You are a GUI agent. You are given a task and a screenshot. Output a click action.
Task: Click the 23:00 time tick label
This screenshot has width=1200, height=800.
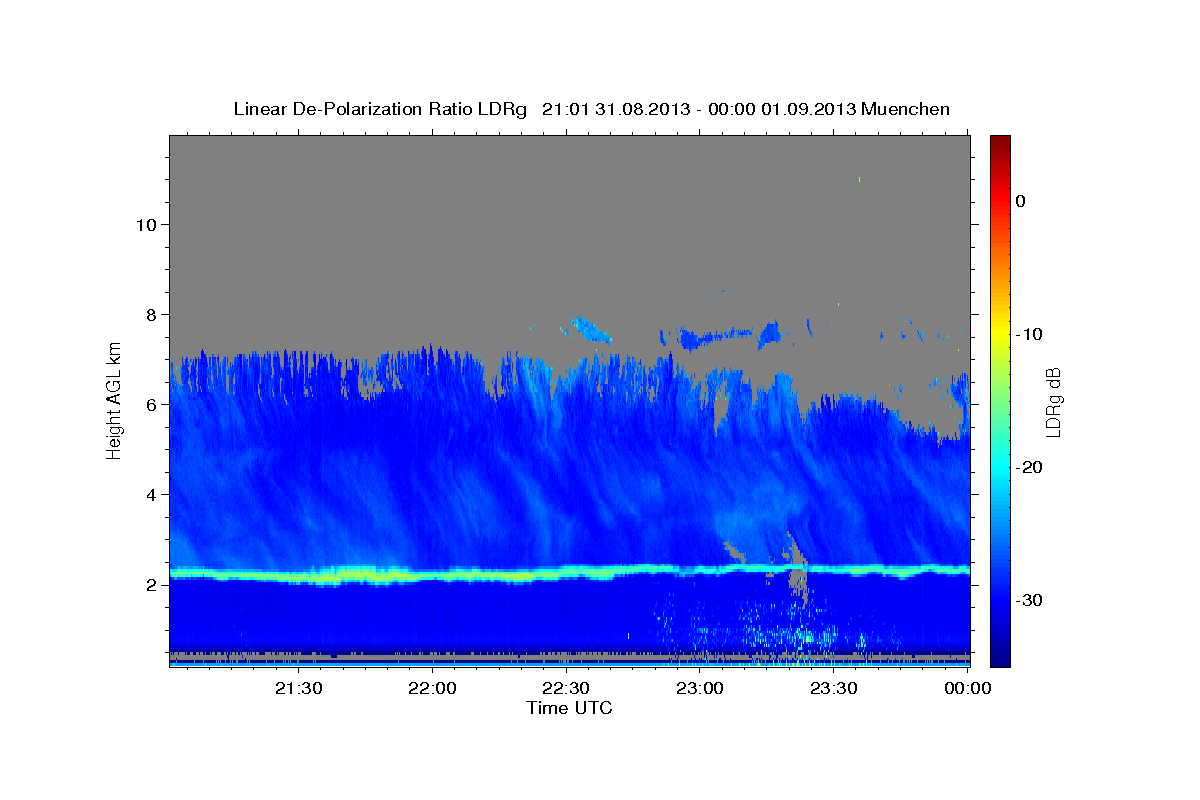(700, 689)
